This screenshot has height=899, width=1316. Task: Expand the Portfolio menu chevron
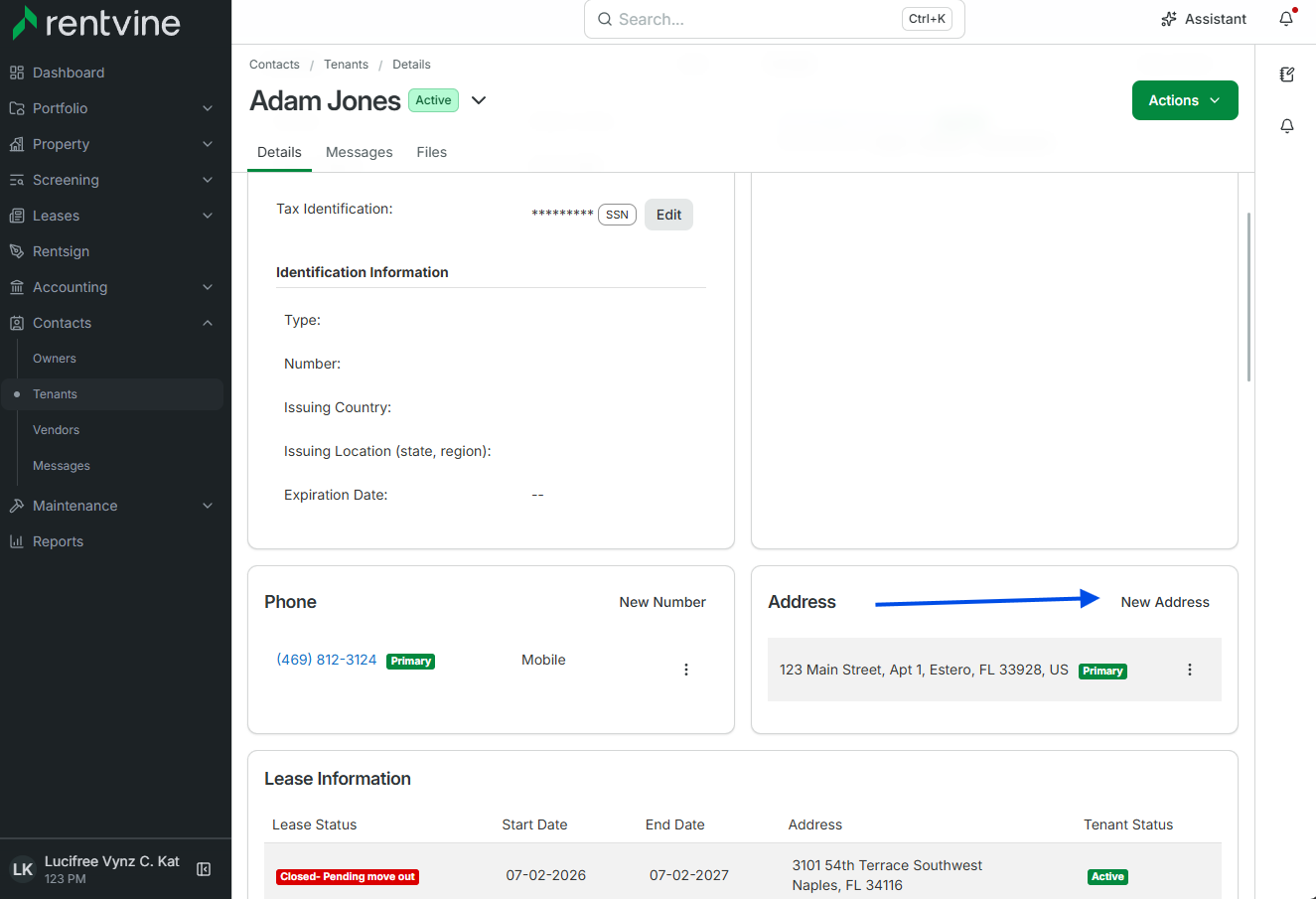click(x=208, y=108)
